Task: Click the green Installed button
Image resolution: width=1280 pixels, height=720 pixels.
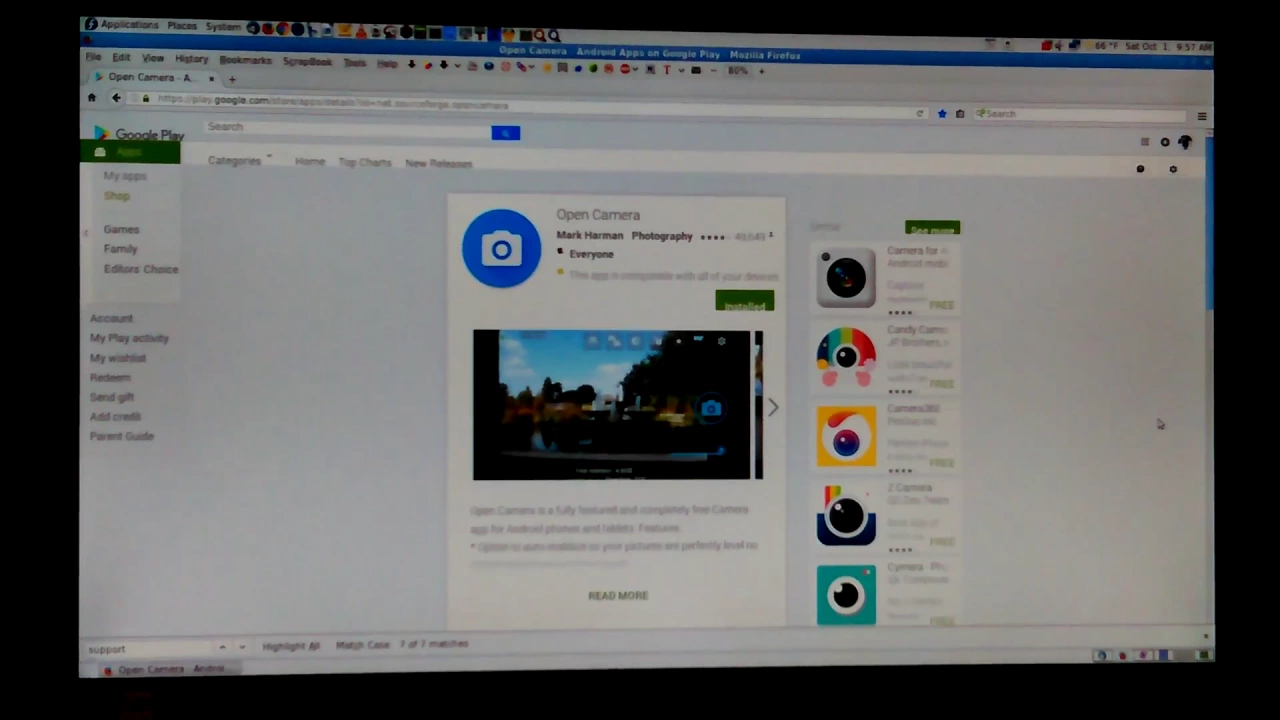Action: (745, 301)
